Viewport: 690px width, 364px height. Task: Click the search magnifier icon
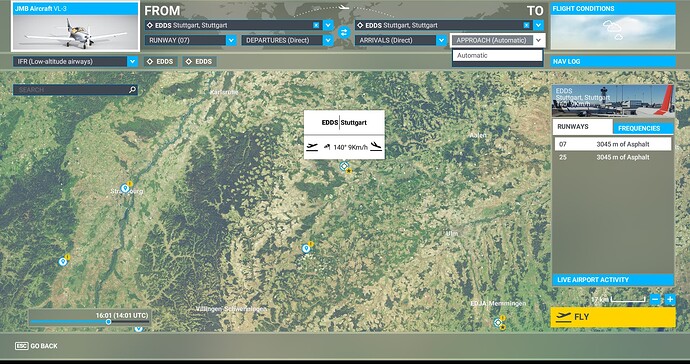tap(132, 90)
